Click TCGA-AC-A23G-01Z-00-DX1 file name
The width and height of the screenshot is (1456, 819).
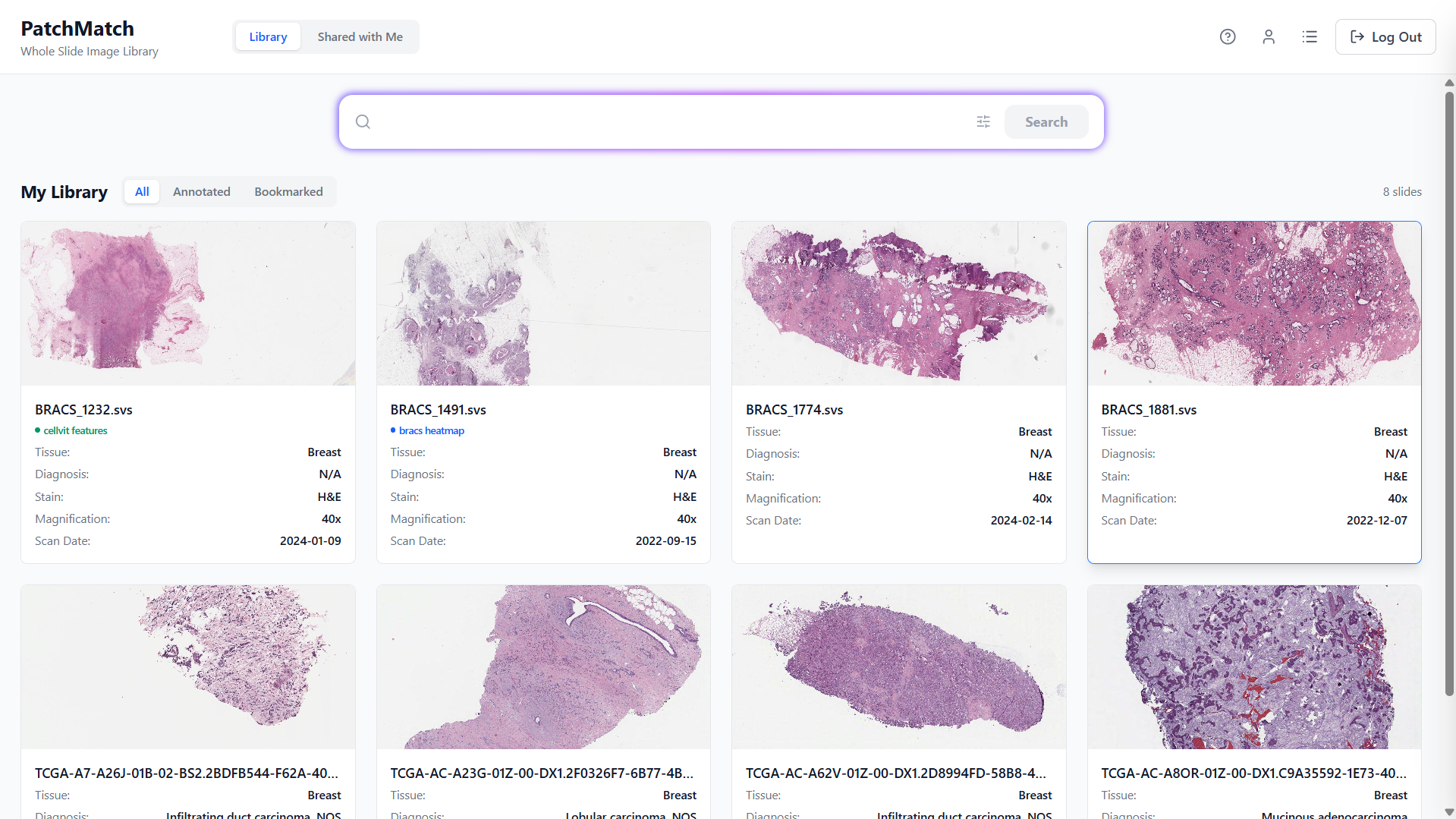[x=542, y=773]
